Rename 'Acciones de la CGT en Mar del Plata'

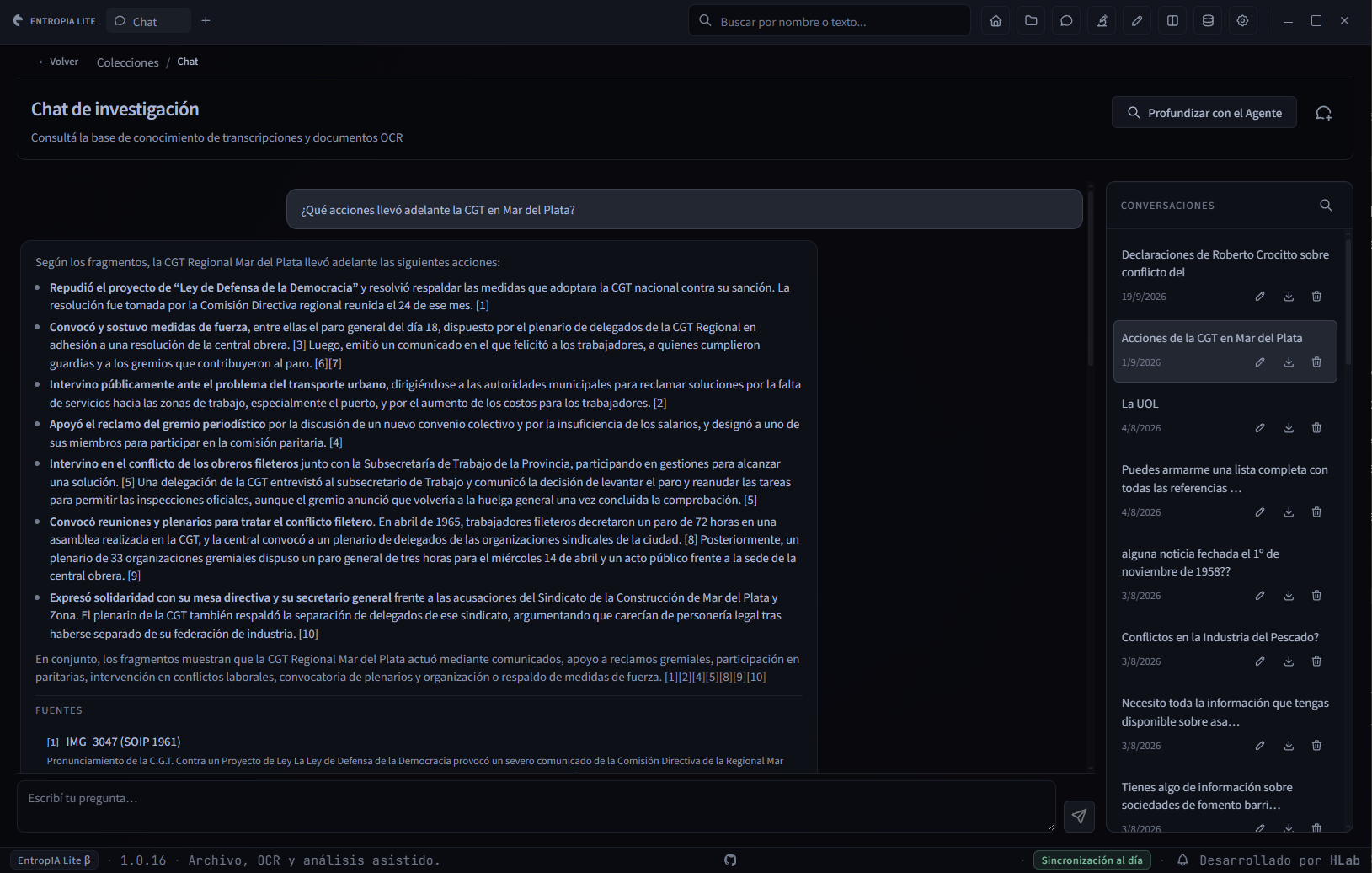tap(1260, 362)
